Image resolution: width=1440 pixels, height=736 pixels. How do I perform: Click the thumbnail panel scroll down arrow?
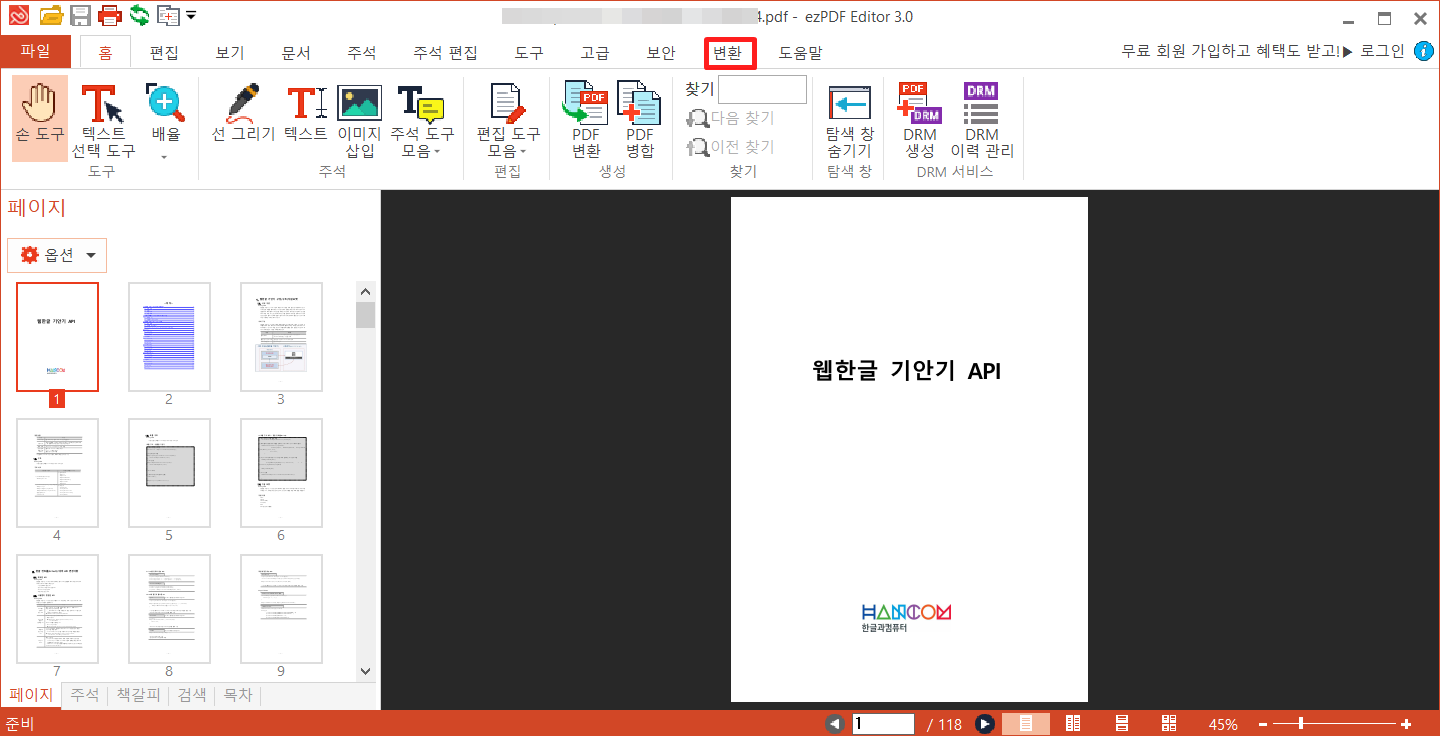click(365, 671)
